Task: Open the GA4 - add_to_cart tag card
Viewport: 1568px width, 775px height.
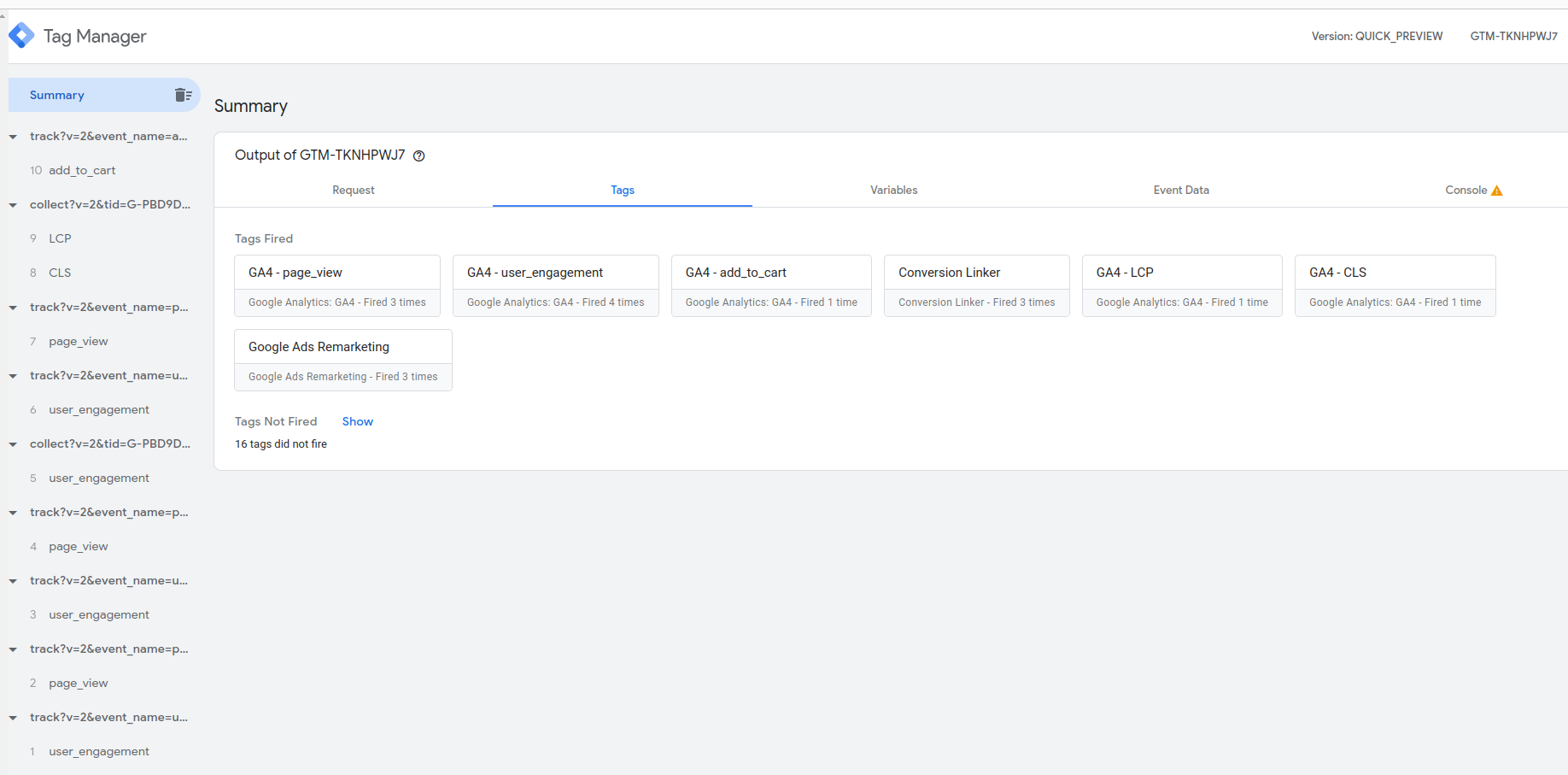Action: pyautogui.click(x=770, y=285)
